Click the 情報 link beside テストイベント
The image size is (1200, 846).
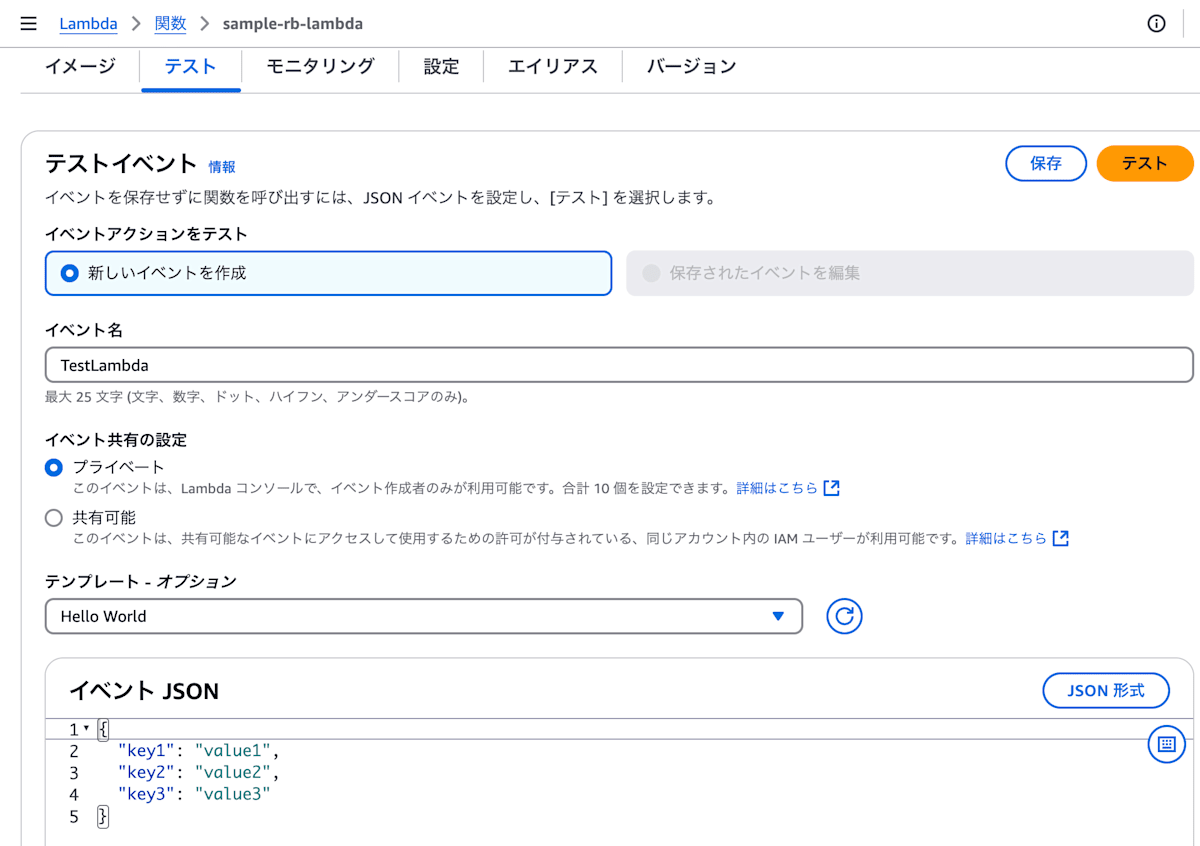[x=222, y=167]
